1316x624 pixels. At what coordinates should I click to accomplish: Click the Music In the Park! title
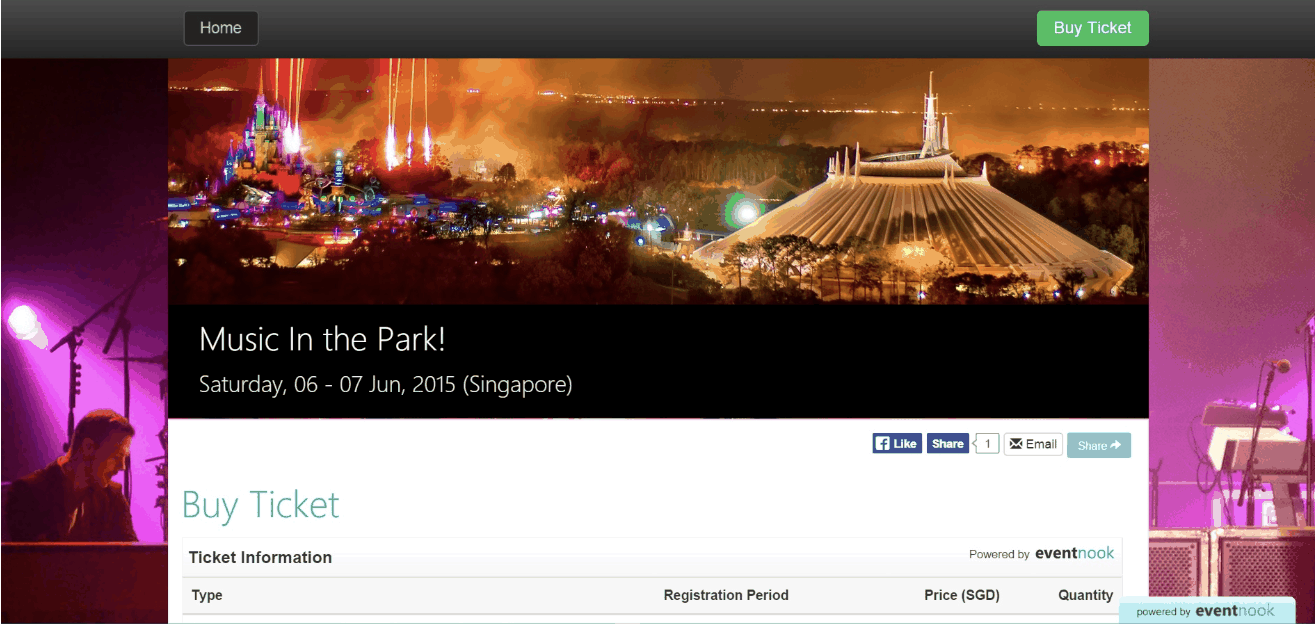(322, 339)
